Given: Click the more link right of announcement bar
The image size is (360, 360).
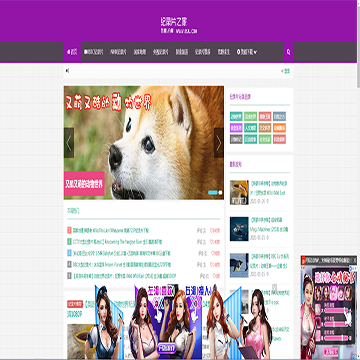Looking at the screenshot, I should click(x=286, y=71).
